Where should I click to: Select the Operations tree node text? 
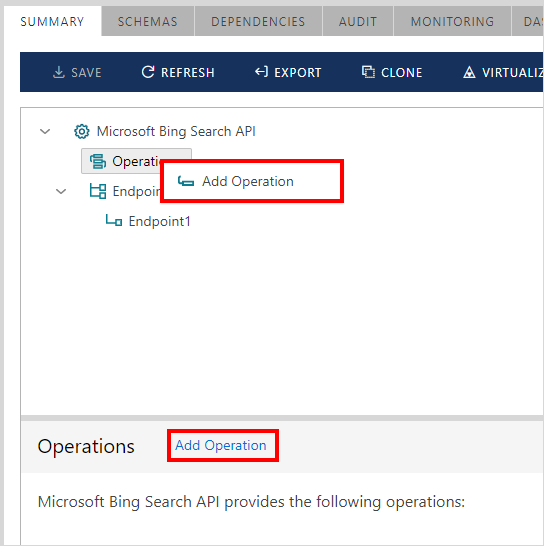[x=136, y=161]
